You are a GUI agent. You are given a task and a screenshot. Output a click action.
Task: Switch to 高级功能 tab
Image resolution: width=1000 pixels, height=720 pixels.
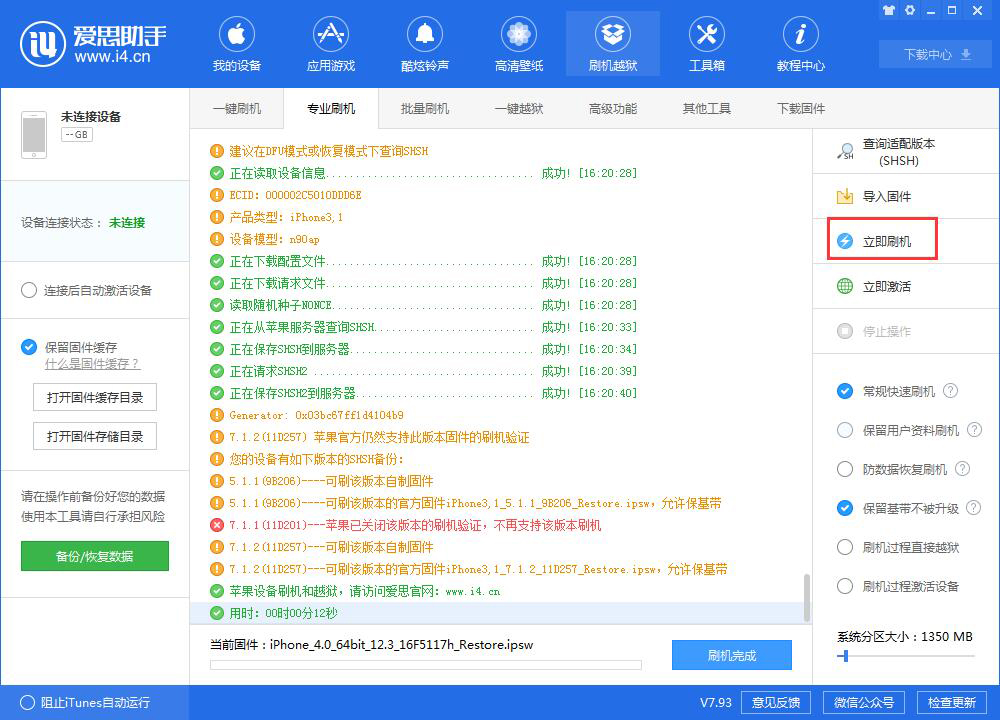click(613, 108)
